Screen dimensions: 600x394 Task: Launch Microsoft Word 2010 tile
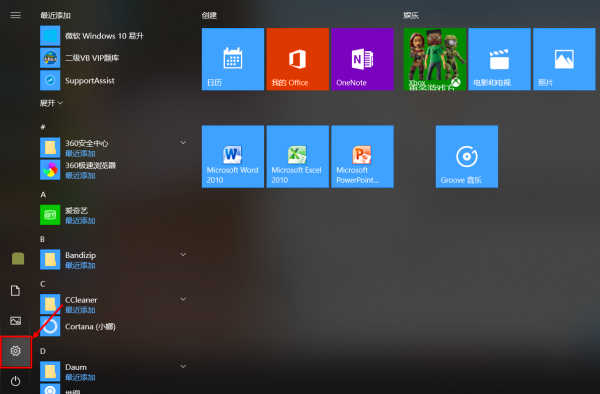click(233, 156)
